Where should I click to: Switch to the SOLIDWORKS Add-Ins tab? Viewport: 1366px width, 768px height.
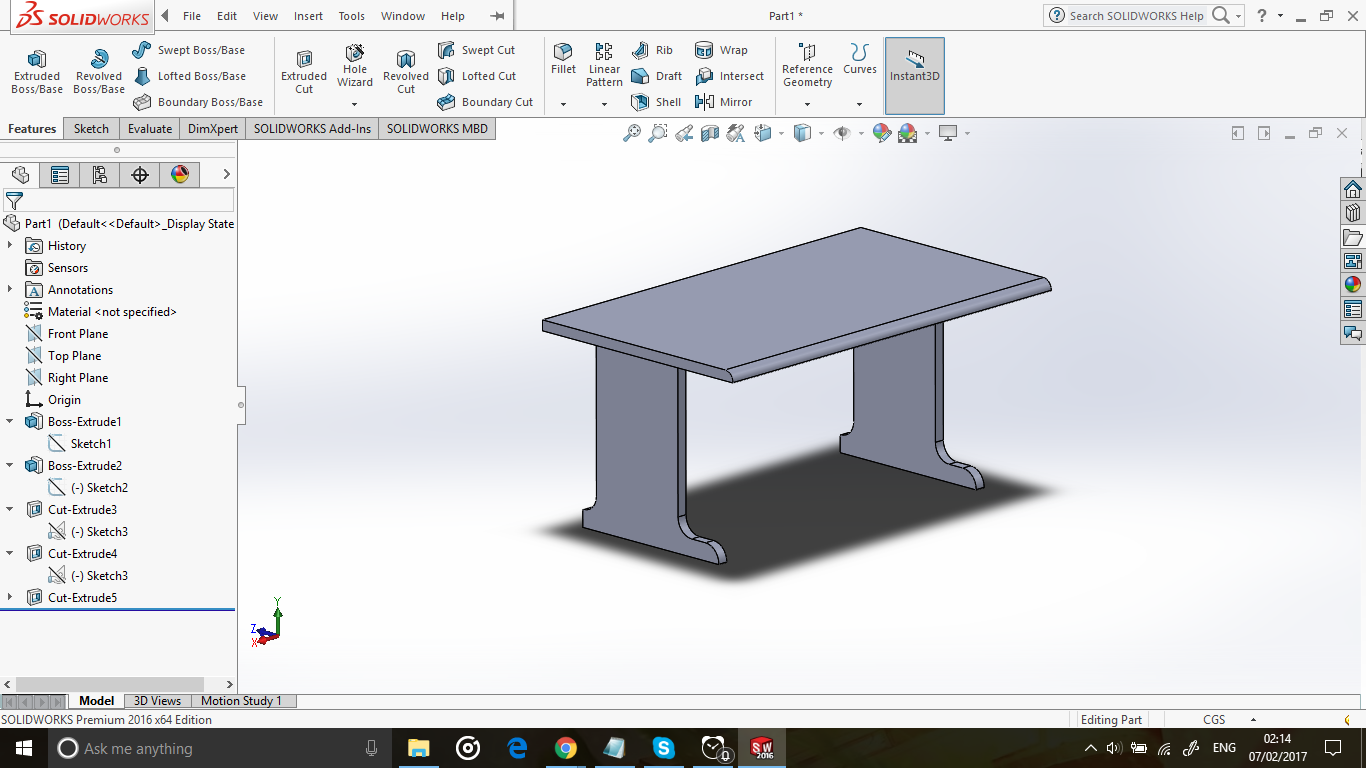(x=312, y=128)
